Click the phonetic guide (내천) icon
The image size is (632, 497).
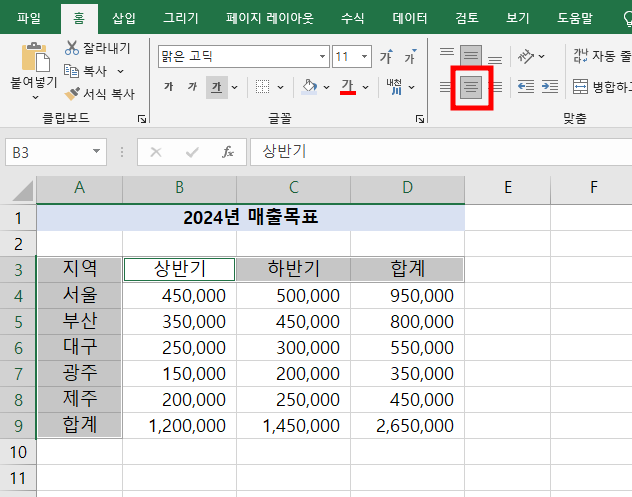(394, 87)
